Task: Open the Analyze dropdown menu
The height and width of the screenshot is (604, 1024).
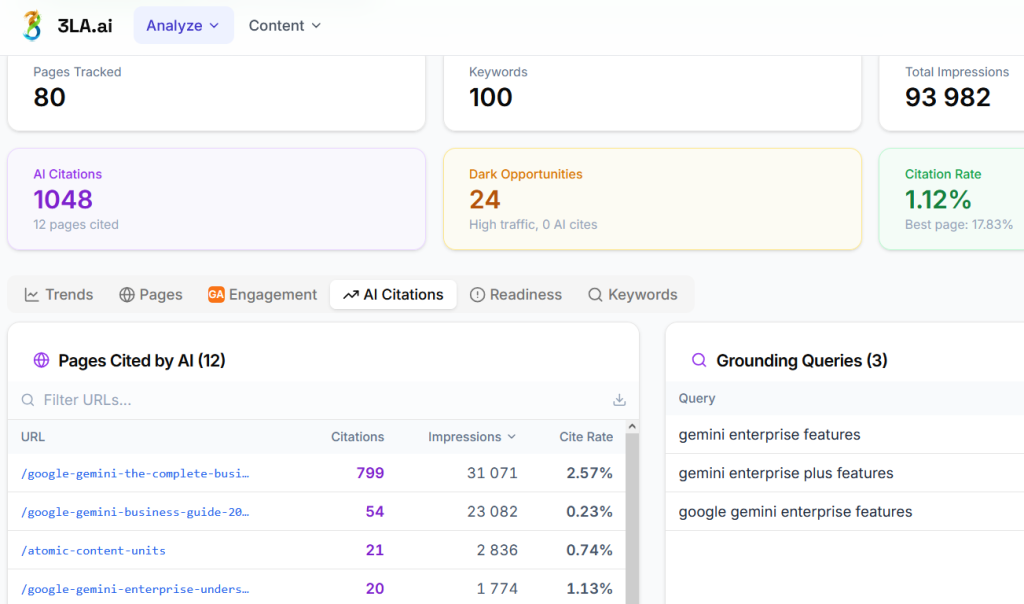Action: pos(184,25)
